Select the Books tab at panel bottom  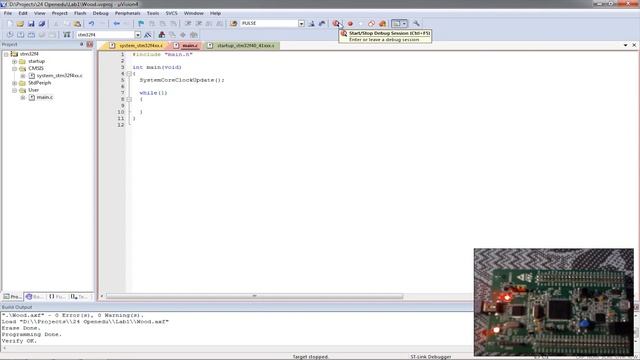tap(34, 297)
